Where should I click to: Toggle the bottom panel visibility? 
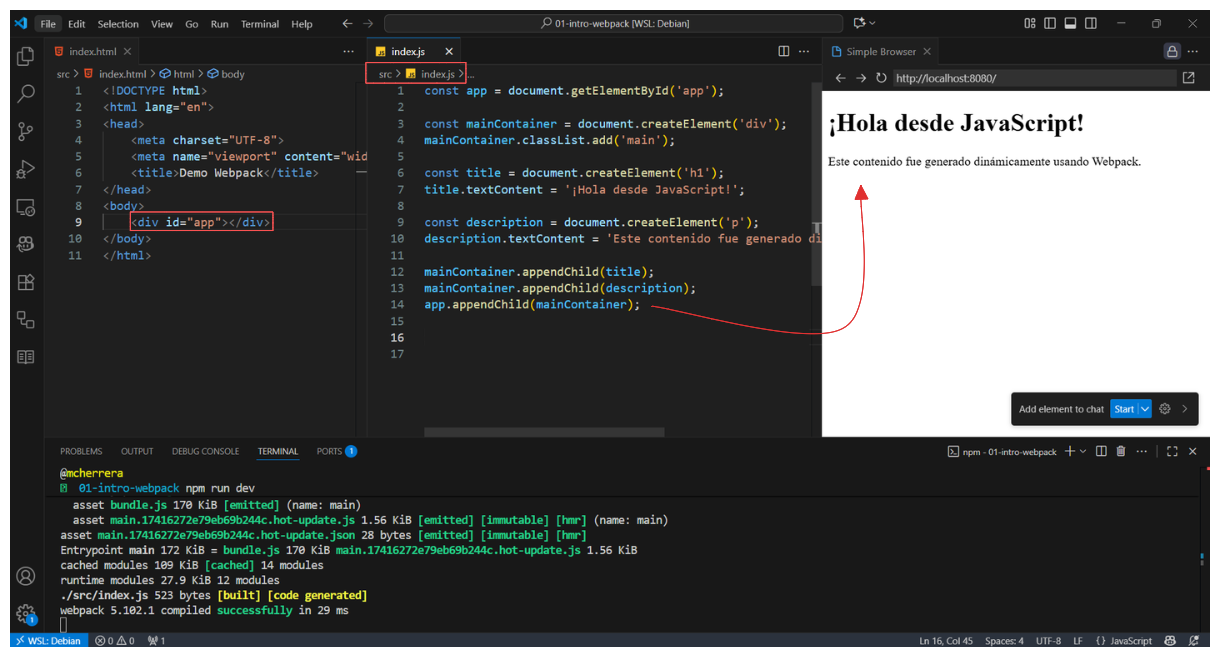click(1070, 23)
